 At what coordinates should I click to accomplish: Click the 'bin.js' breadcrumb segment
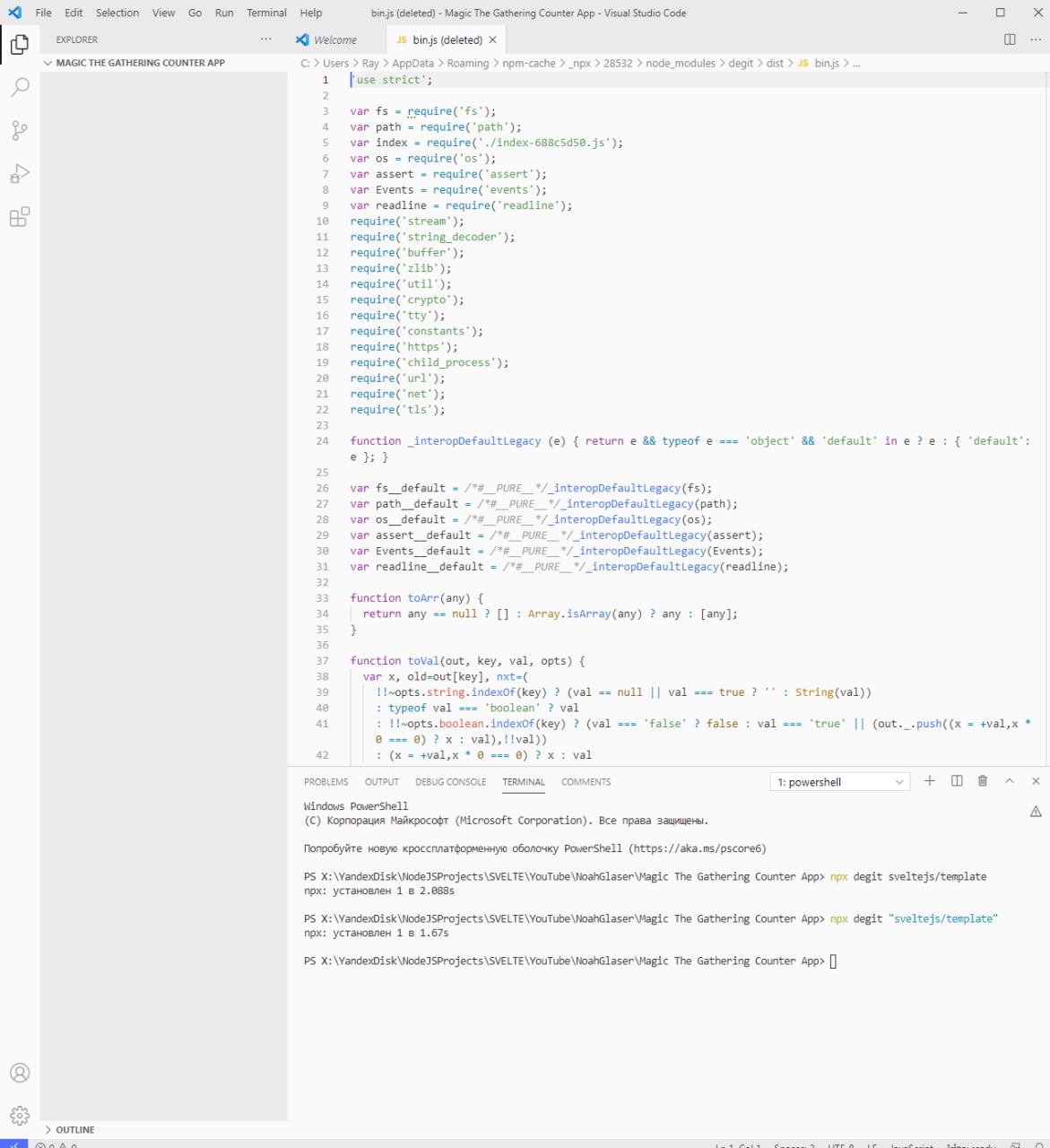click(x=827, y=64)
